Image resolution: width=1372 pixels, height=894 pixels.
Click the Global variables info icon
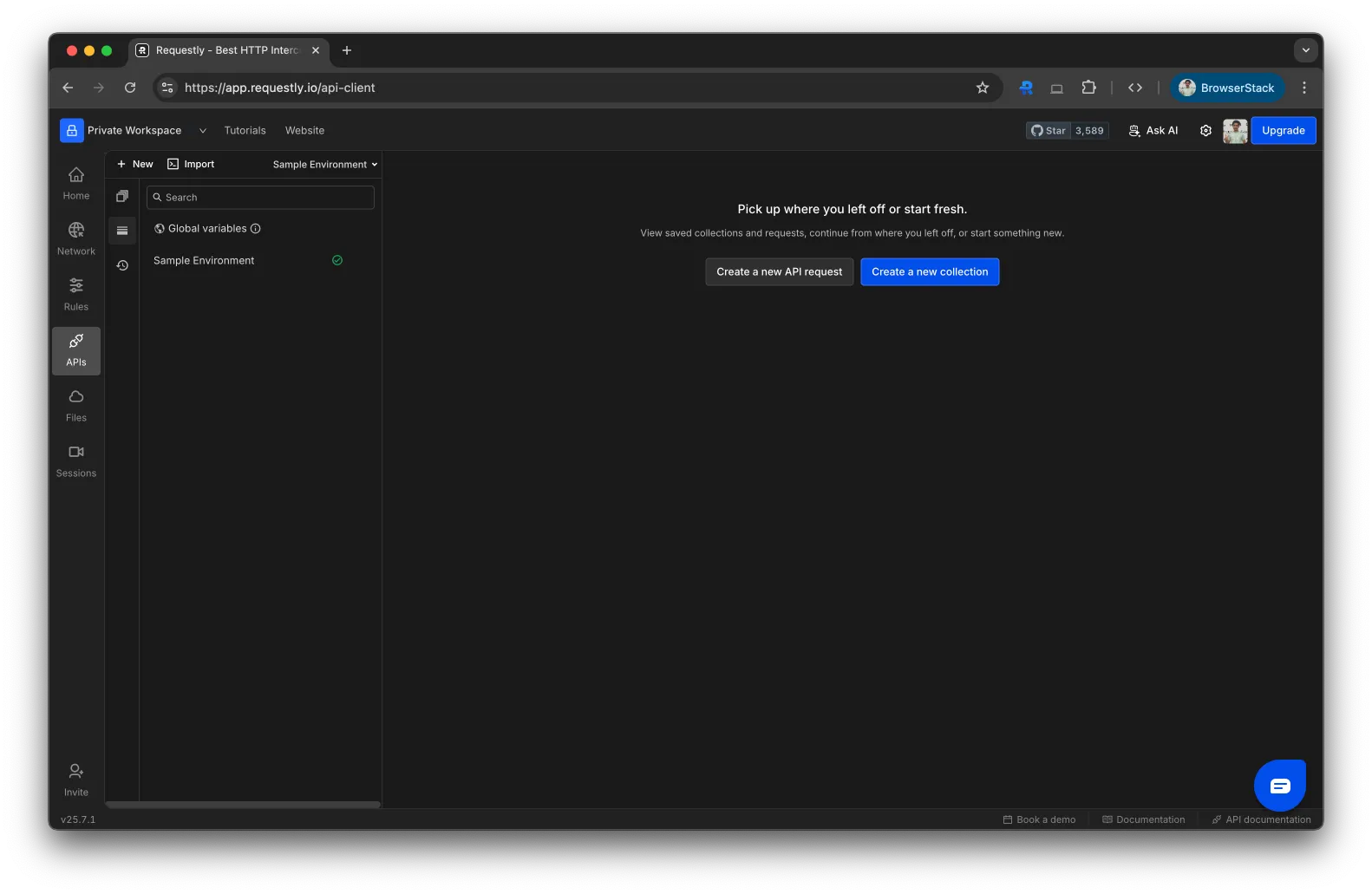(x=256, y=229)
